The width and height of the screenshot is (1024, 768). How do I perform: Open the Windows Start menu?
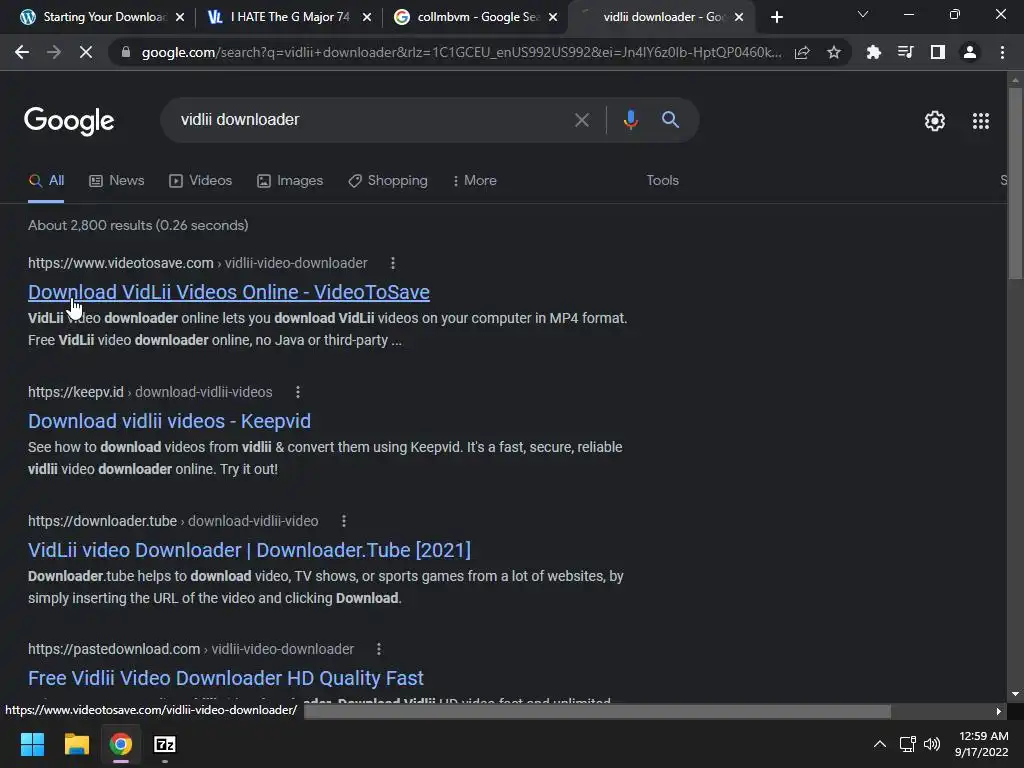tap(32, 744)
